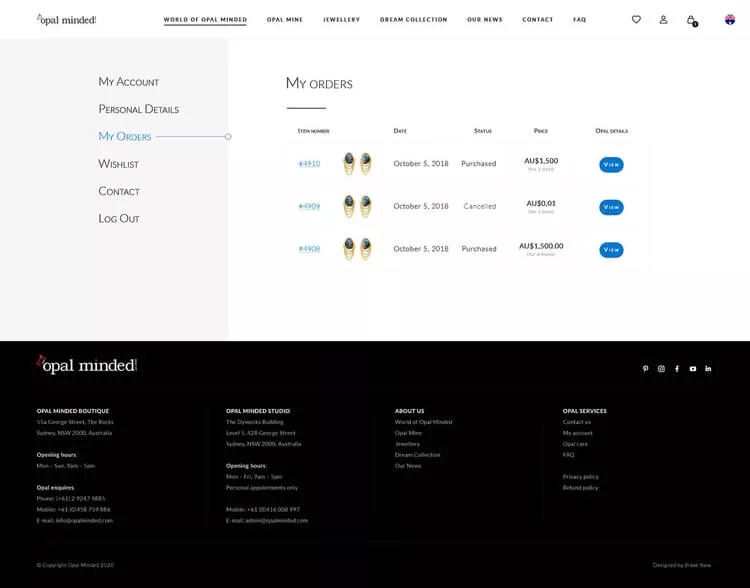The height and width of the screenshot is (588, 750).
Task: Click the Opal Details column header
Action: [611, 131]
